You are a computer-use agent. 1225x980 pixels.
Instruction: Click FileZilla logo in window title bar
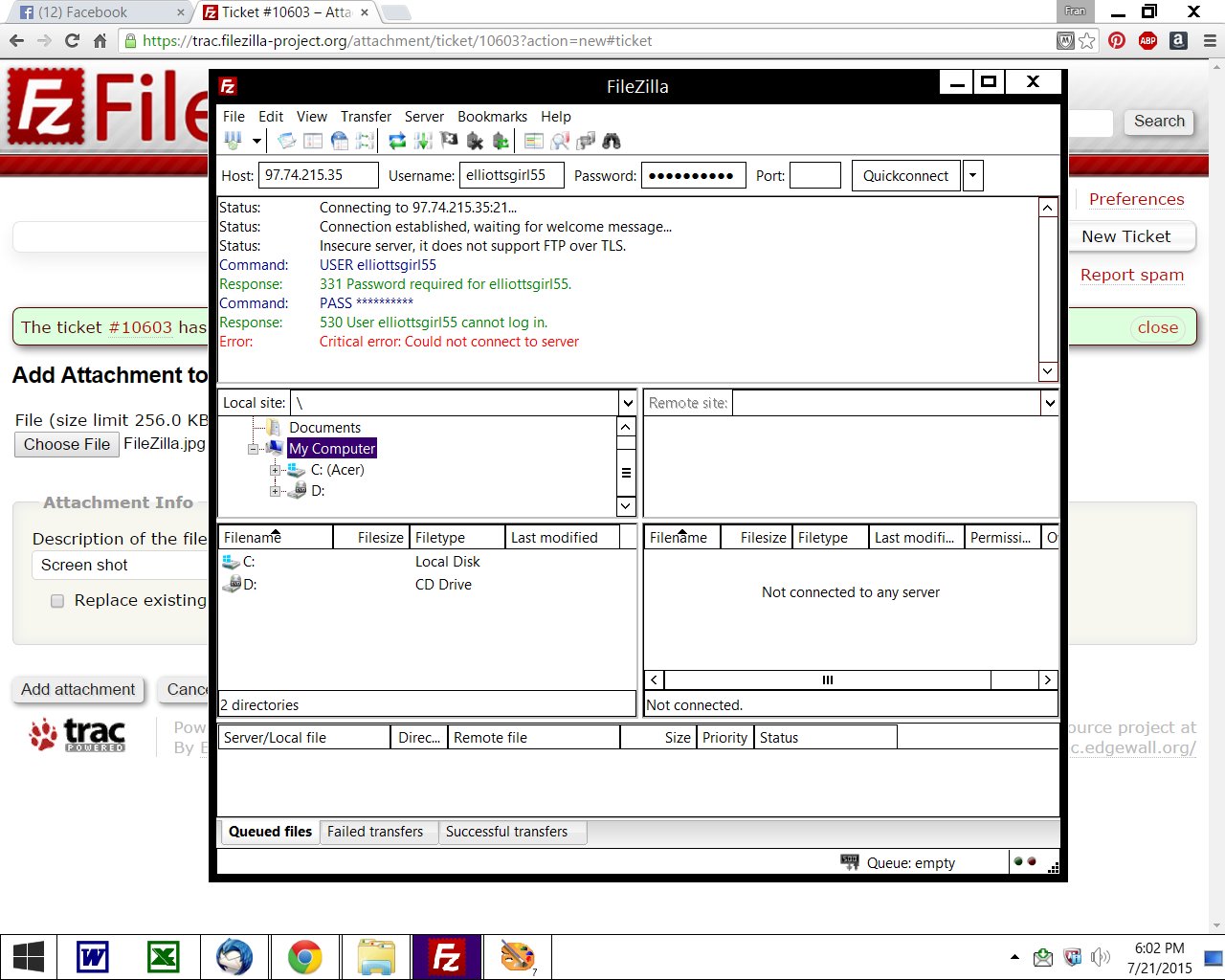click(x=228, y=86)
